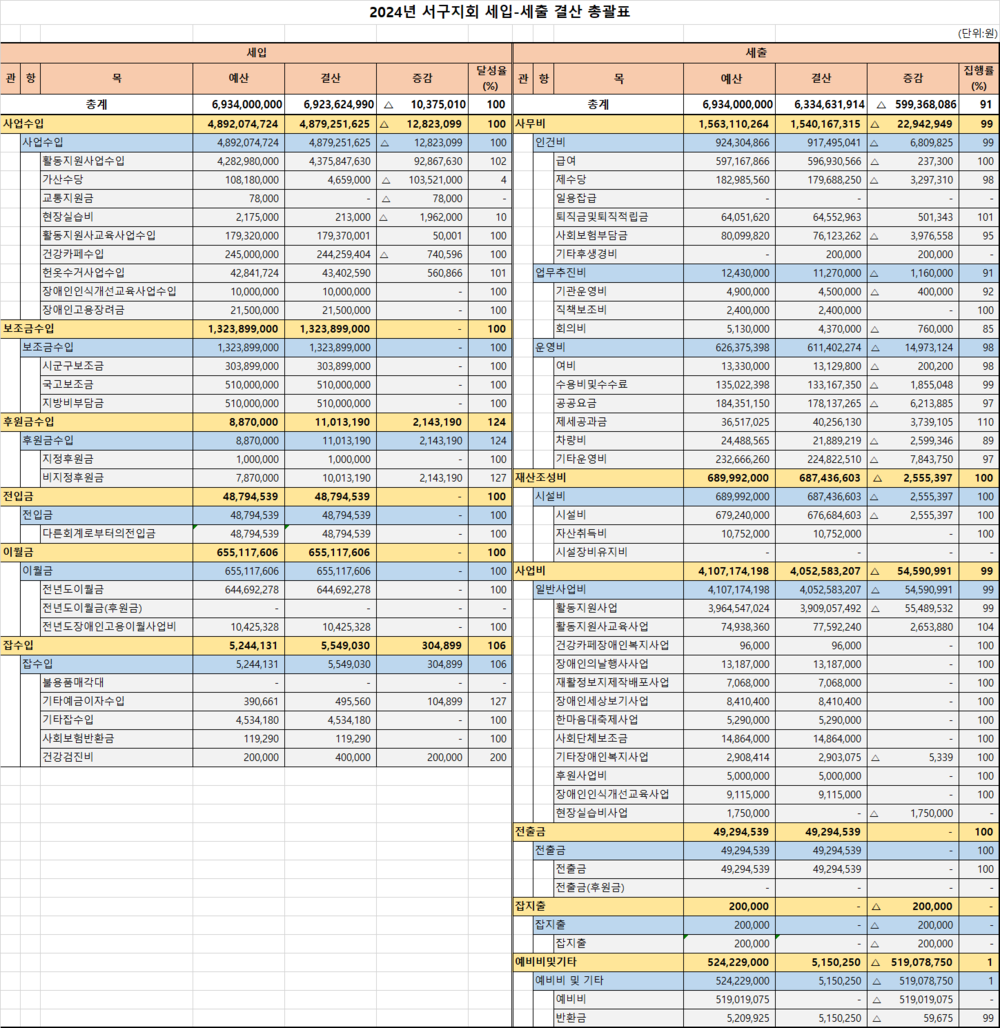
Task: Click the '전출금(후원금)' label cell
Action: point(618,887)
